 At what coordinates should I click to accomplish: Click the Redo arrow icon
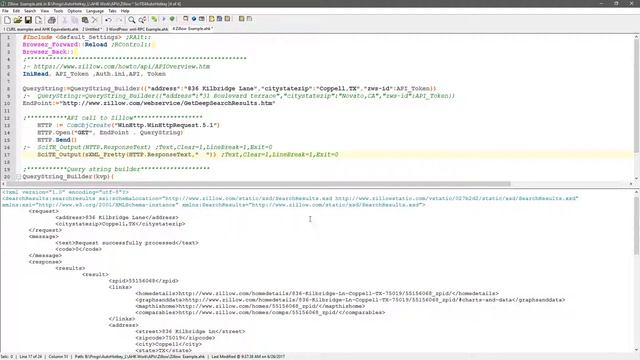click(119, 20)
